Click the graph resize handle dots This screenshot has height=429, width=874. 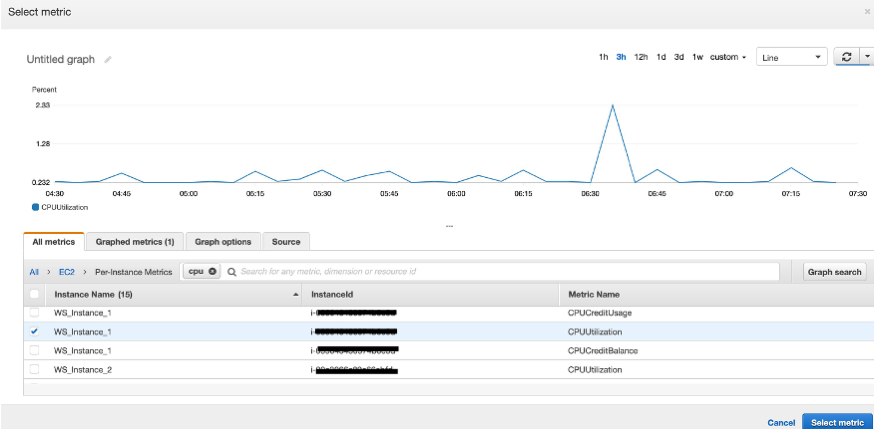pos(449,226)
